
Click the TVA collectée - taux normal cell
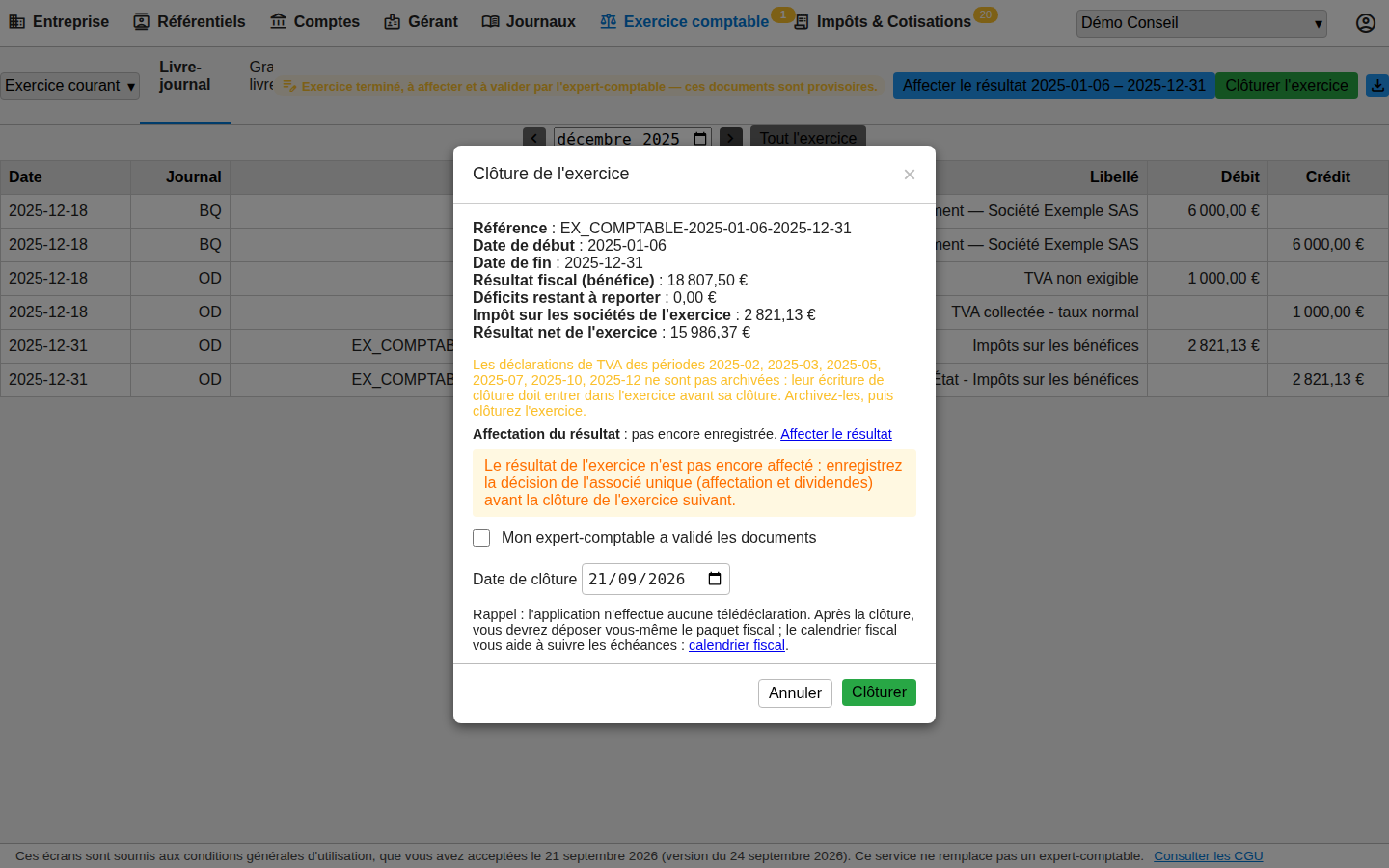(x=1045, y=312)
